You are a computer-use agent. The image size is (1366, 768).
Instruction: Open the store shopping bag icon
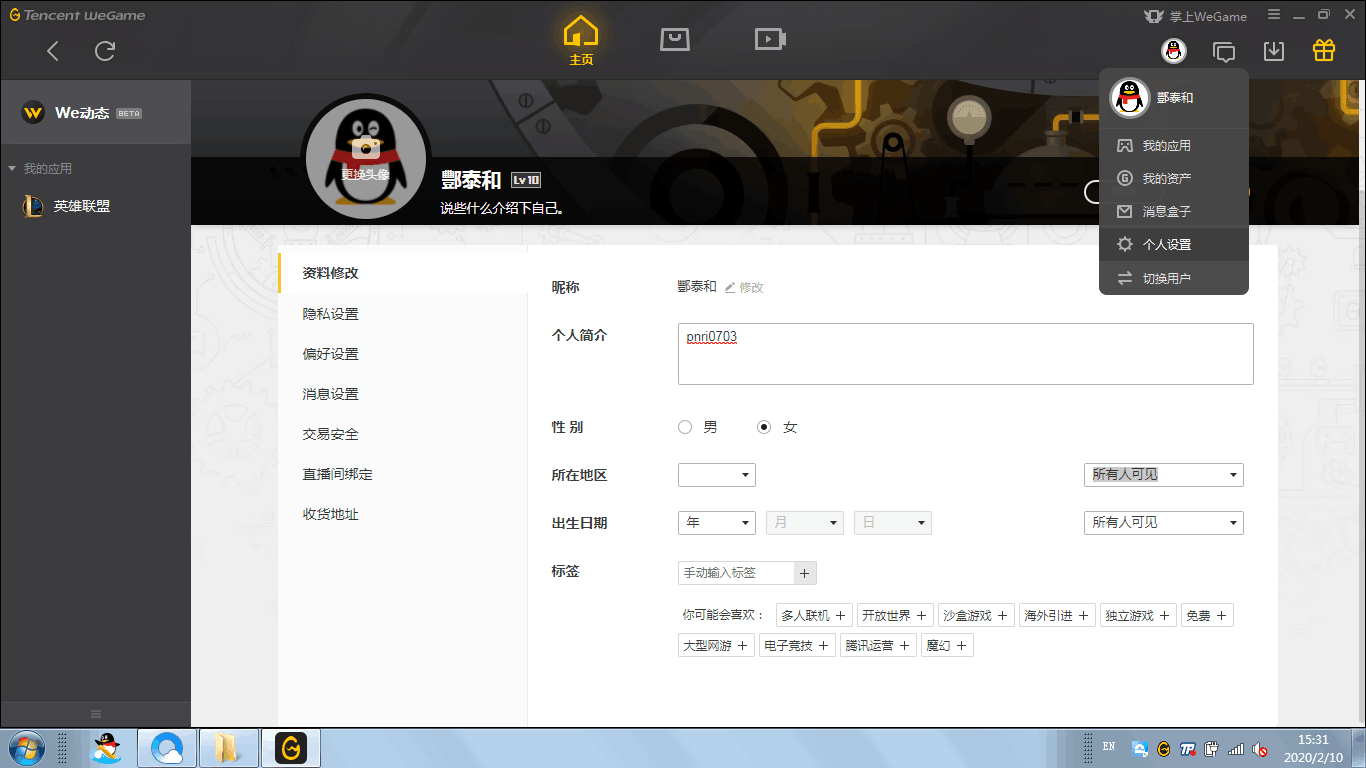click(x=675, y=39)
